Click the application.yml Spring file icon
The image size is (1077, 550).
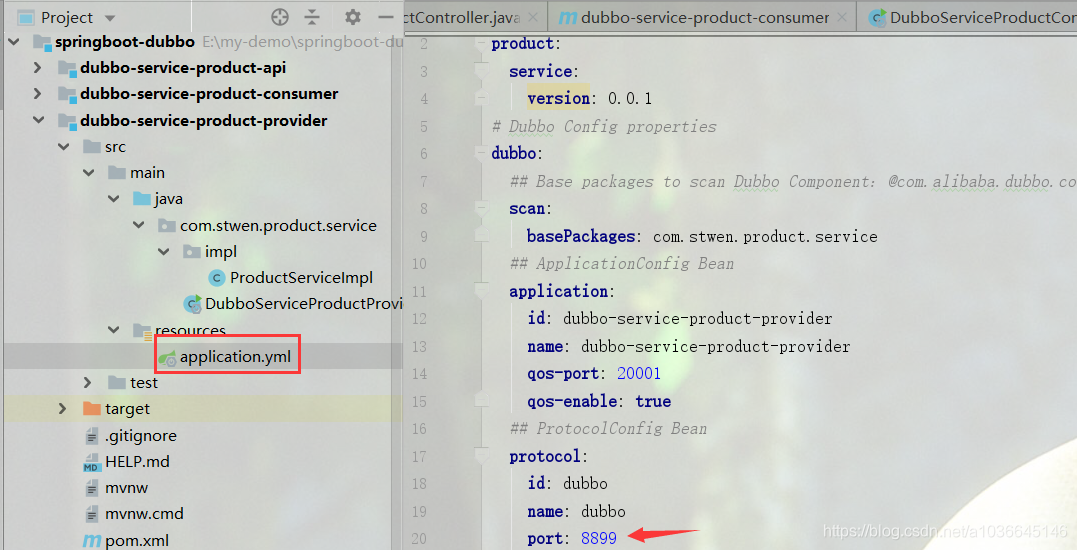pyautogui.click(x=167, y=357)
